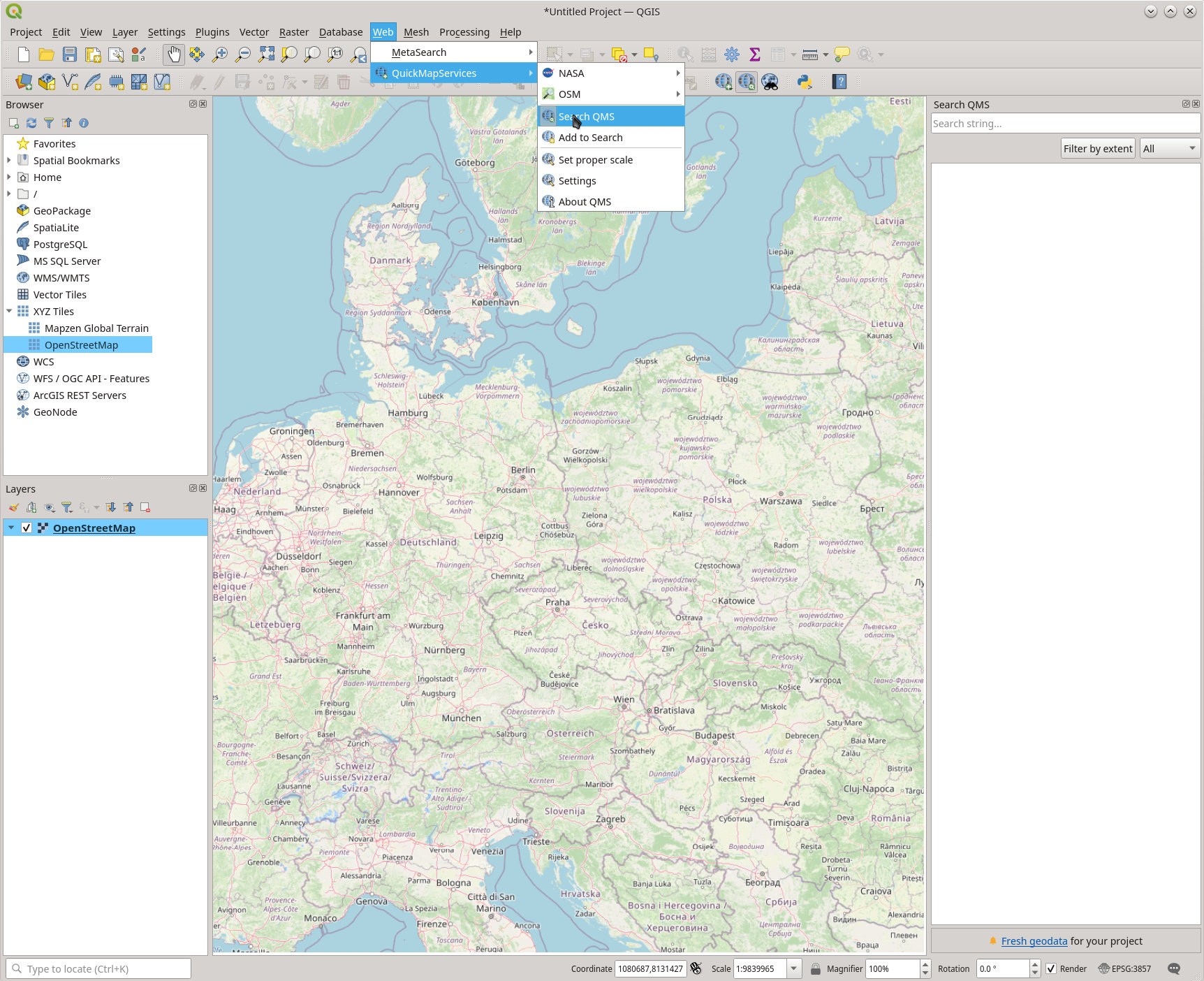Click Expand All icon in Layers panel
The height and width of the screenshot is (981, 1204).
(110, 507)
